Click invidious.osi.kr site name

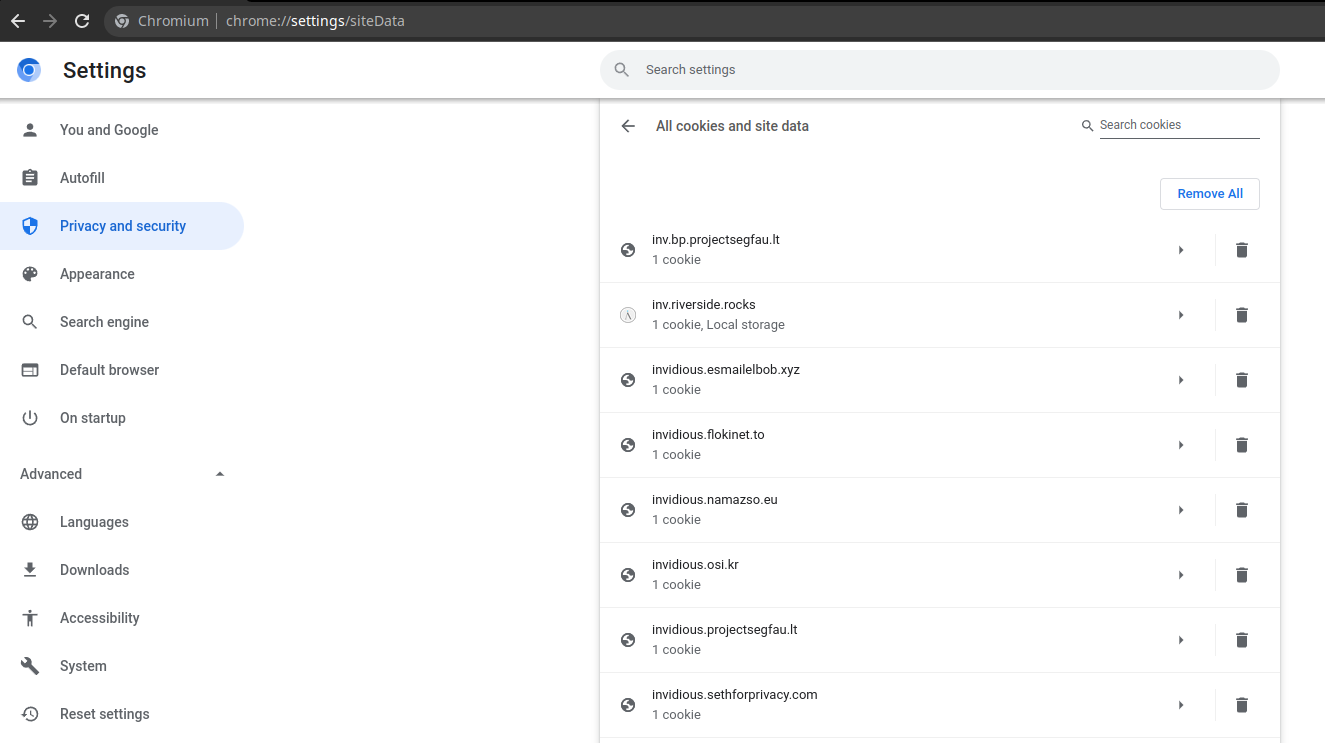[x=695, y=565]
